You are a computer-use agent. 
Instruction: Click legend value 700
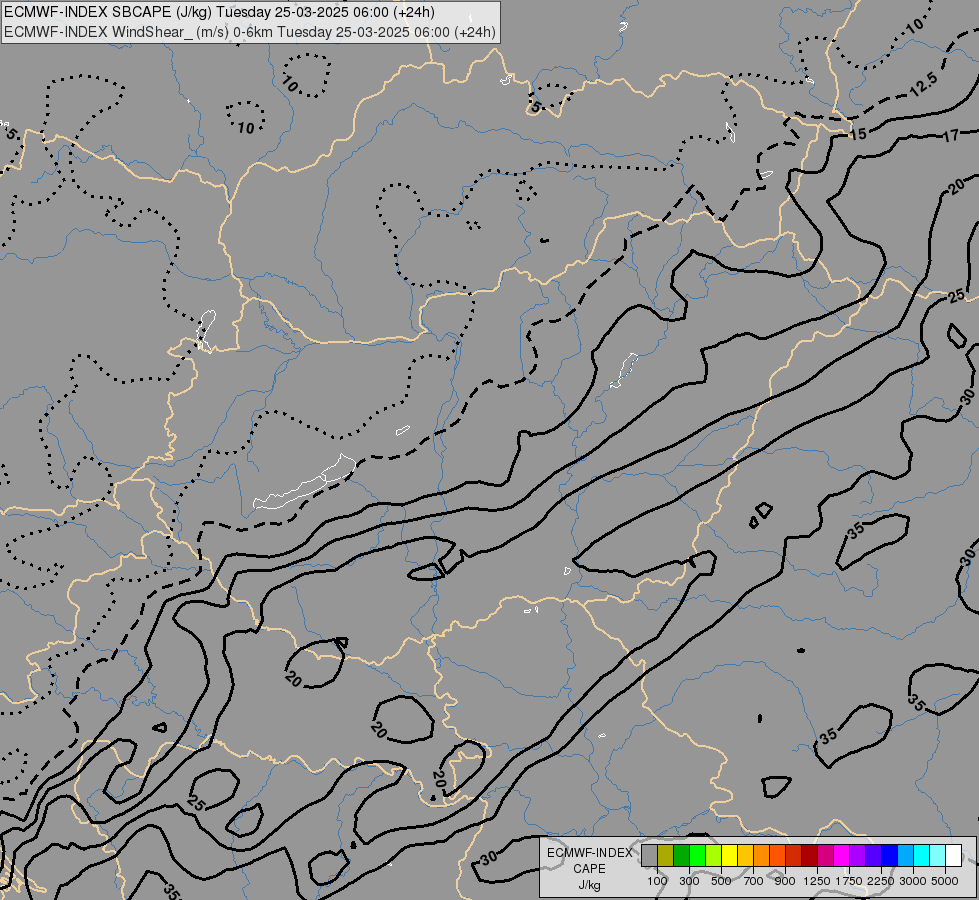click(754, 881)
